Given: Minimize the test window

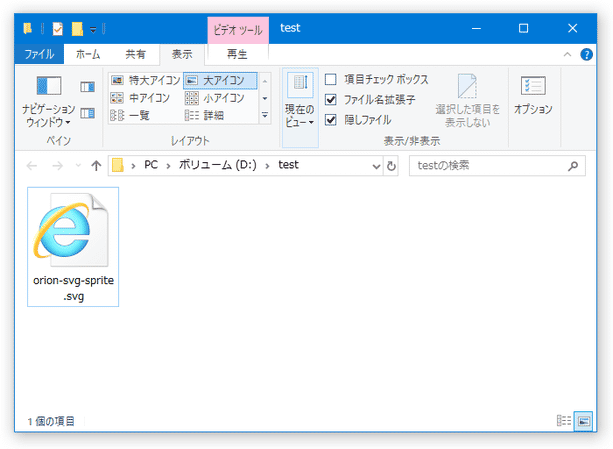Looking at the screenshot, I should coord(476,29).
